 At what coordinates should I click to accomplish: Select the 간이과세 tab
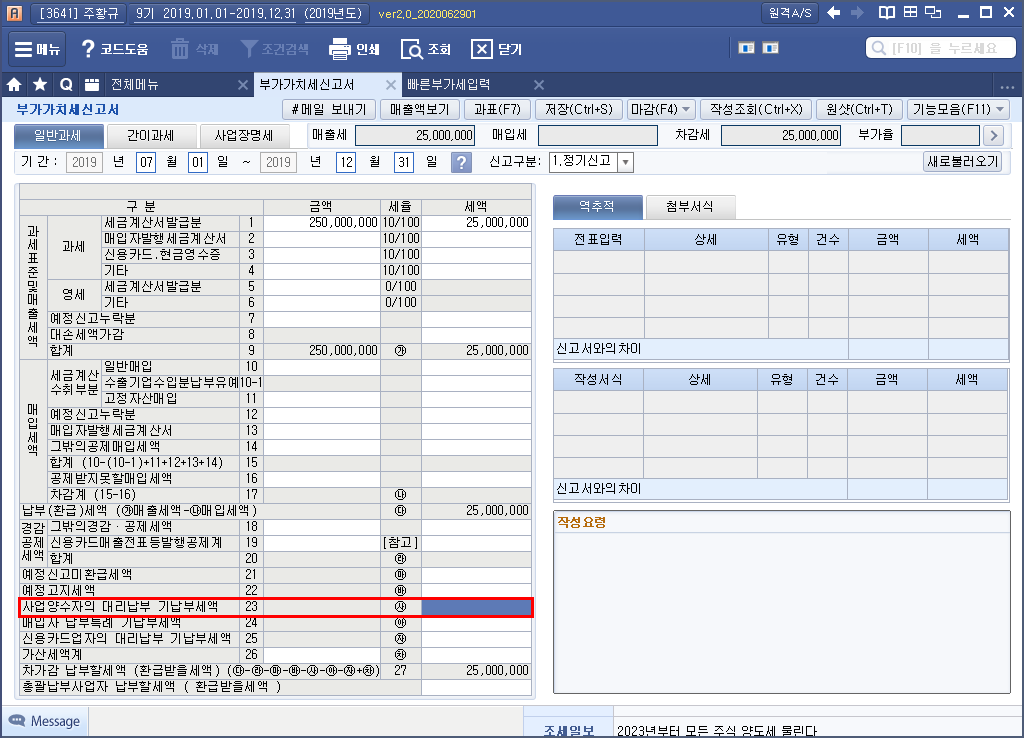(x=151, y=136)
